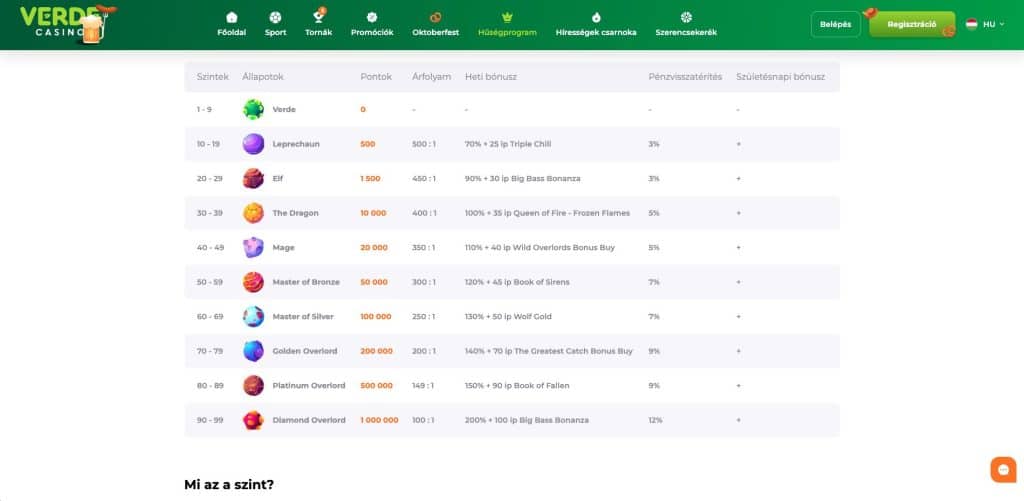The image size is (1024, 501).
Task: Select the Mage status crystal icon
Action: 253,247
